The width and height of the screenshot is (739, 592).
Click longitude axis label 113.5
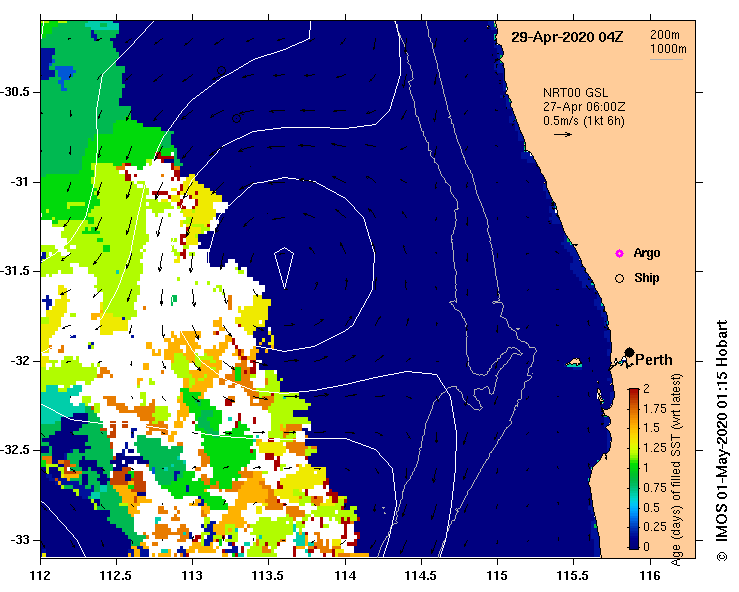tap(269, 576)
